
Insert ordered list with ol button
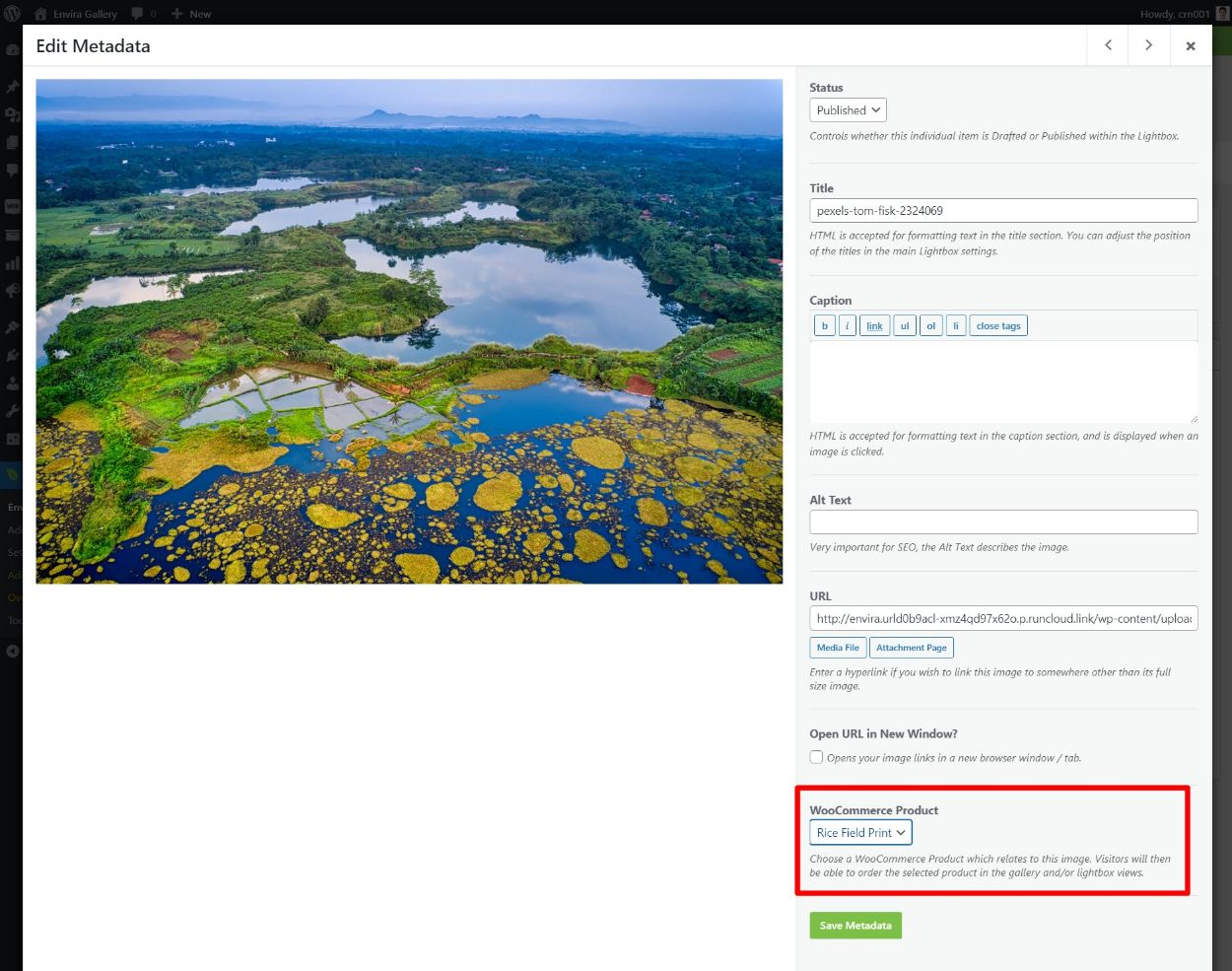(x=931, y=325)
